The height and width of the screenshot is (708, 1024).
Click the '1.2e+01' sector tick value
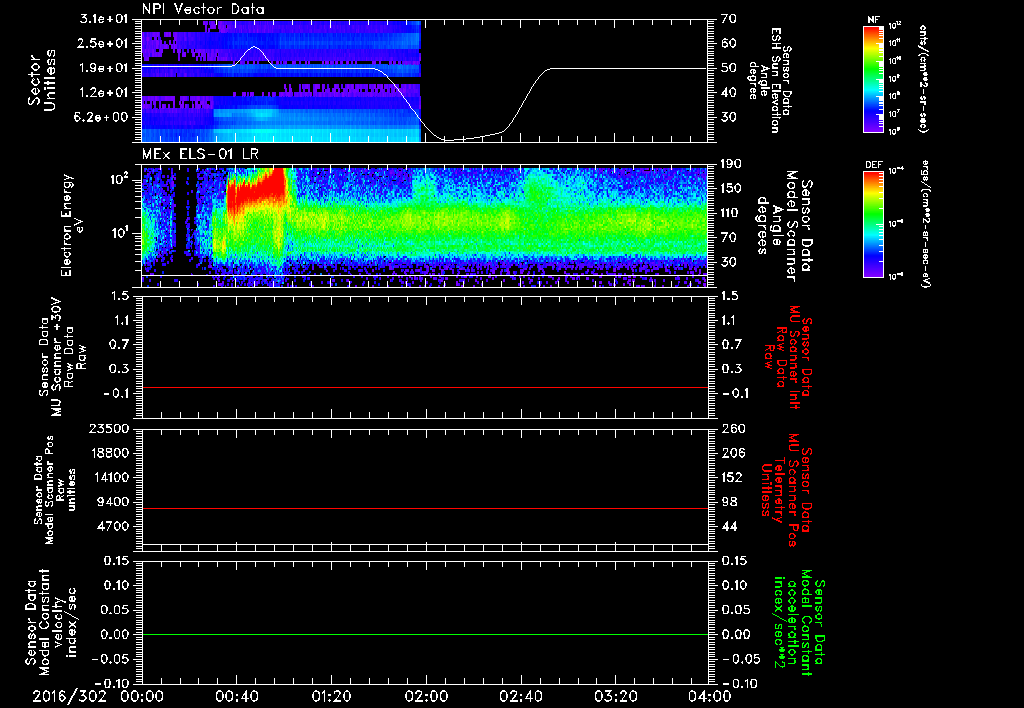pos(104,92)
